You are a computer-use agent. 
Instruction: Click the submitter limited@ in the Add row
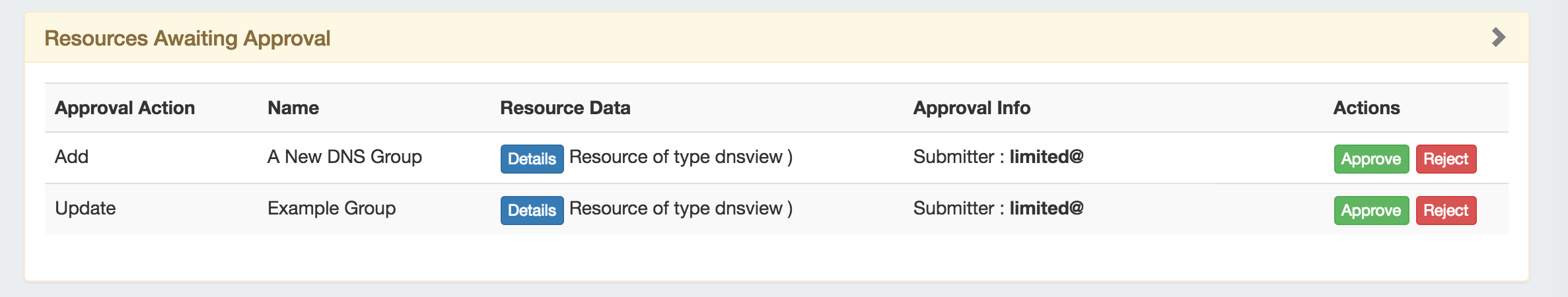1046,157
